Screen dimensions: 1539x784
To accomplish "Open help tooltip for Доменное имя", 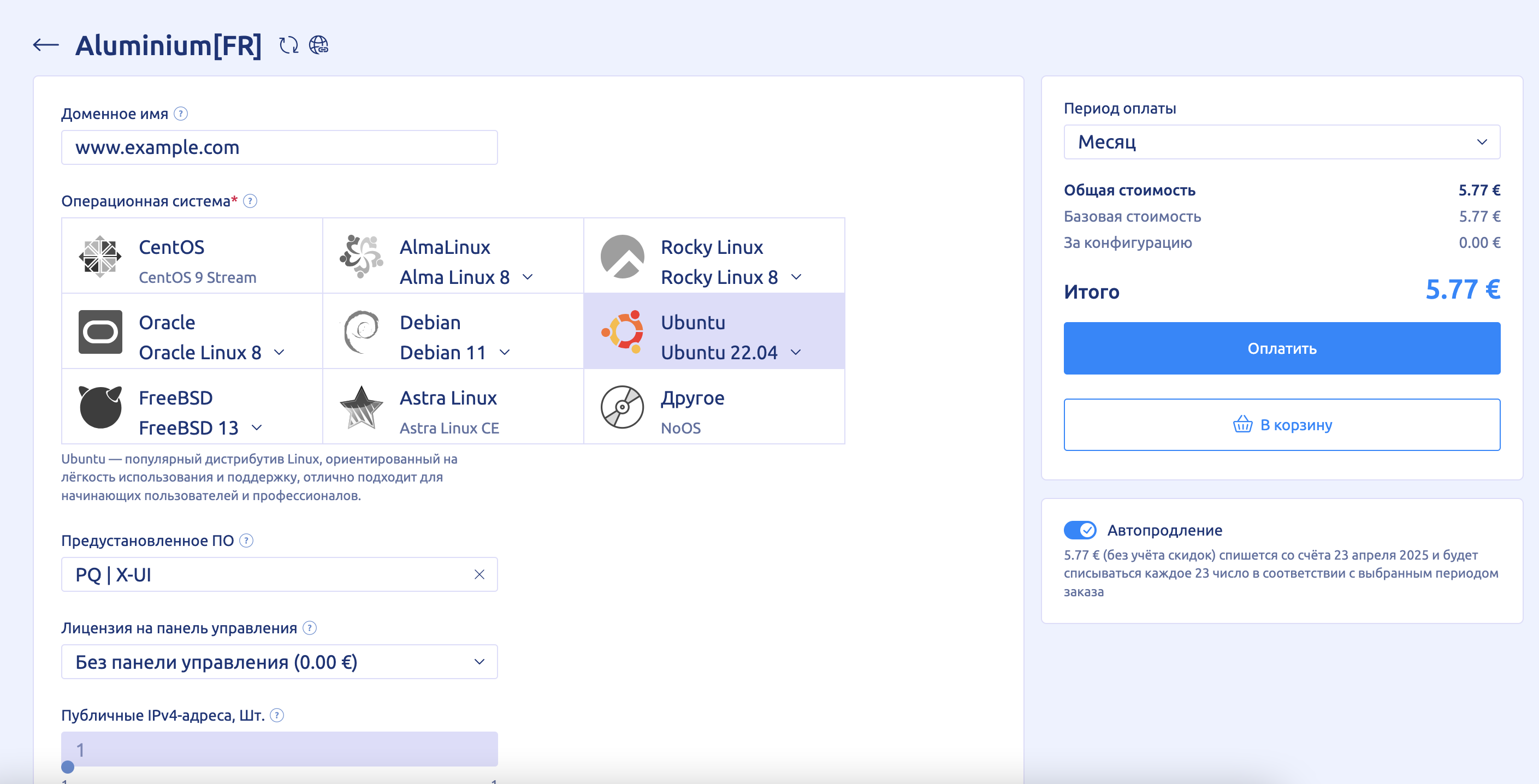I will pos(180,114).
